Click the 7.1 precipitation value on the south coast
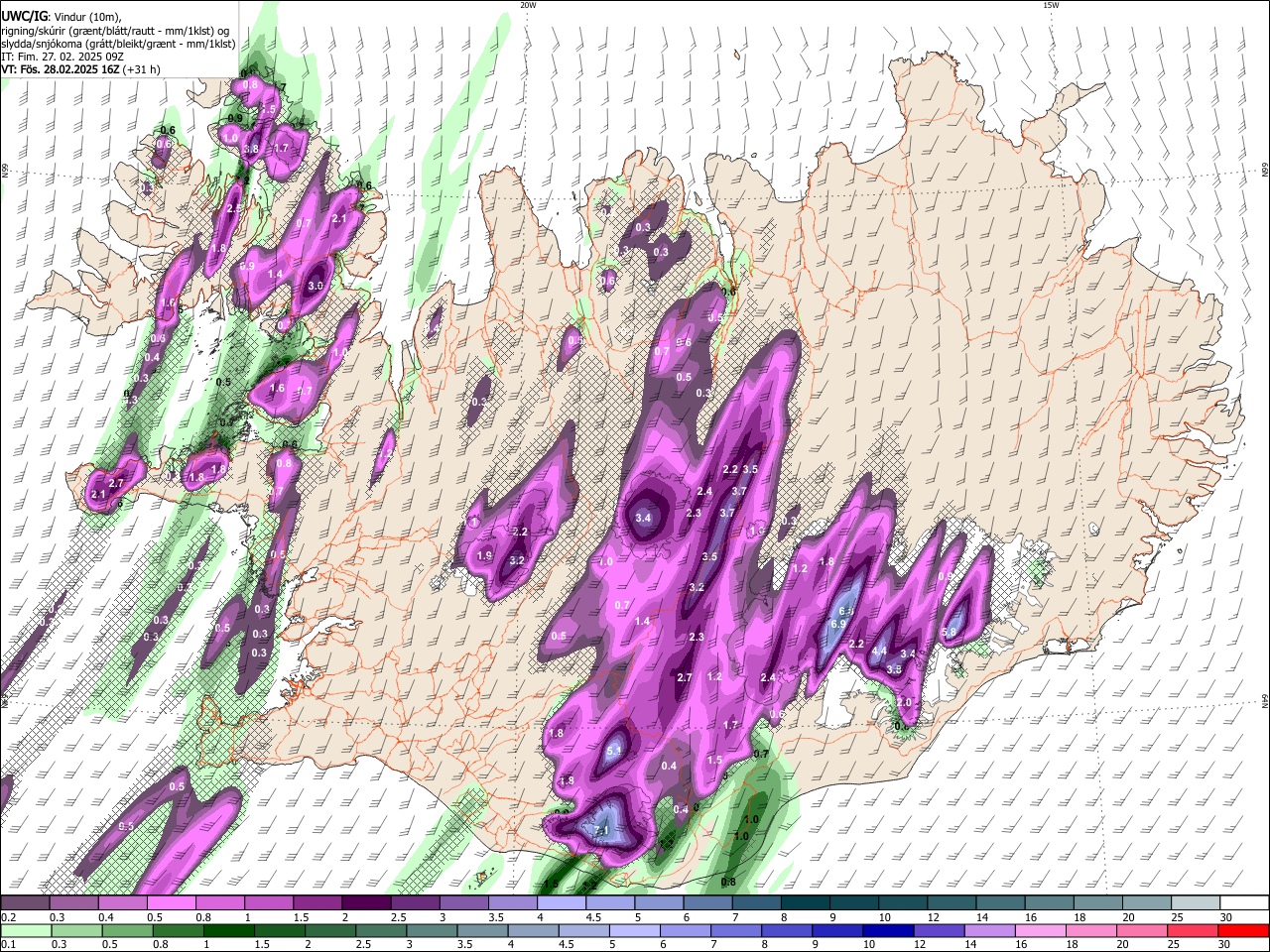 602,831
